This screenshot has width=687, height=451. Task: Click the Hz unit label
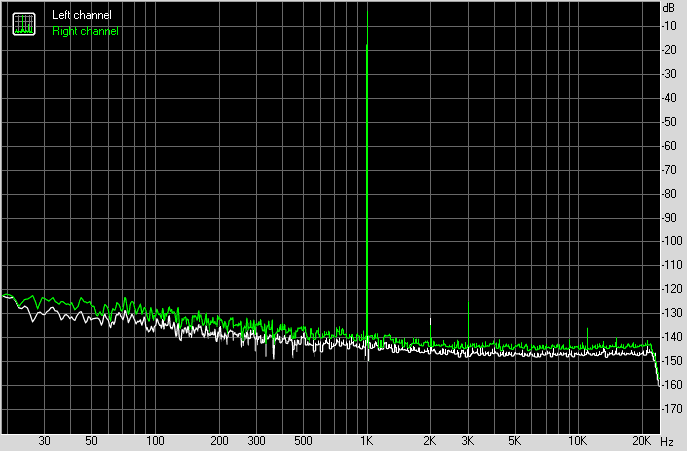pos(667,441)
